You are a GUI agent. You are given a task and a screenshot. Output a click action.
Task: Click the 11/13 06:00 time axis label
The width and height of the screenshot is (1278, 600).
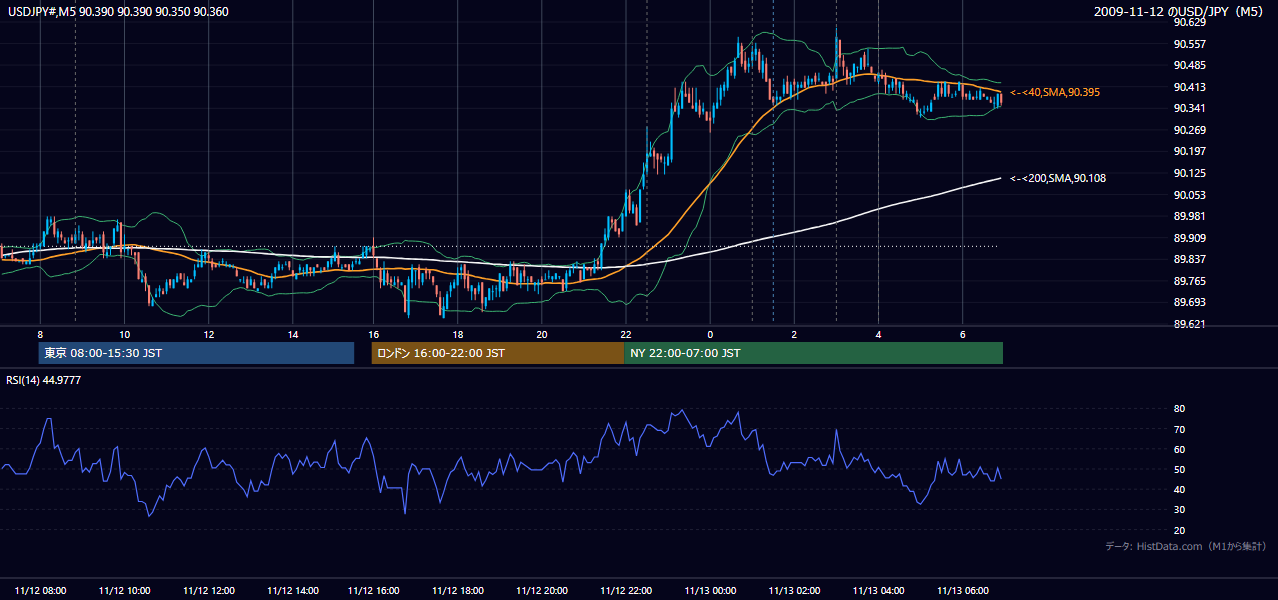point(964,591)
